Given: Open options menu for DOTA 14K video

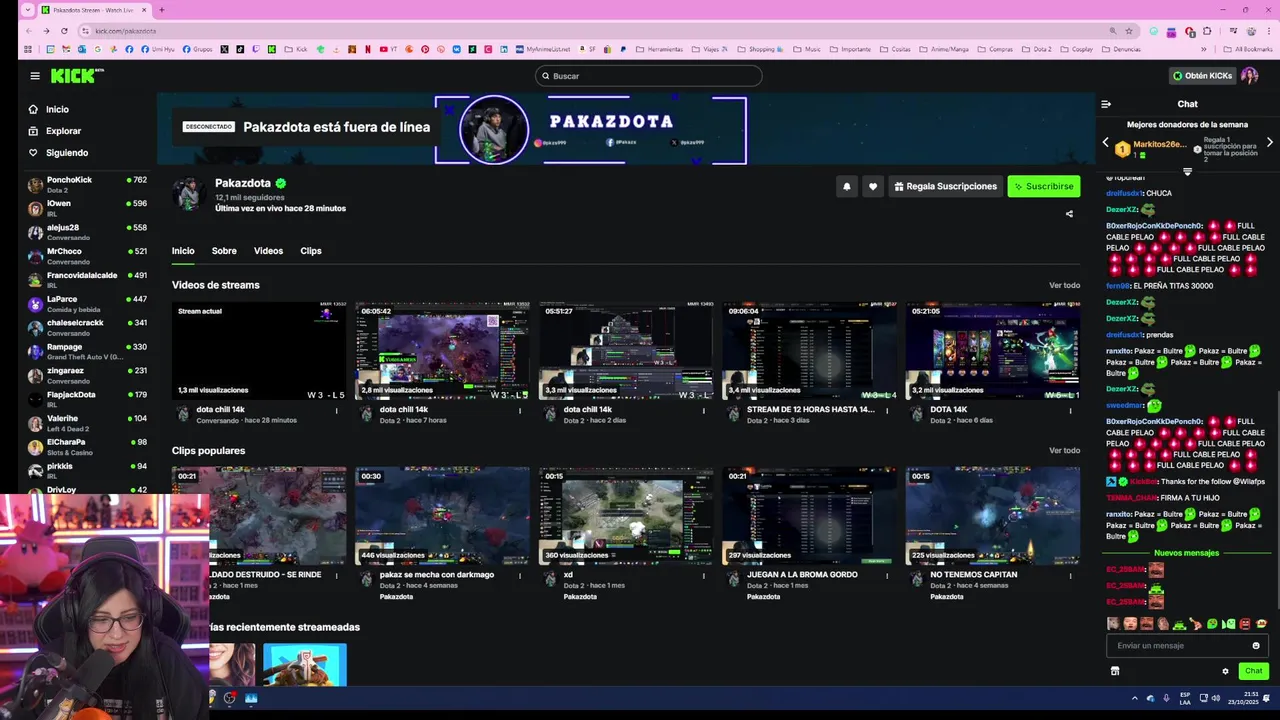Looking at the screenshot, I should 1070,410.
